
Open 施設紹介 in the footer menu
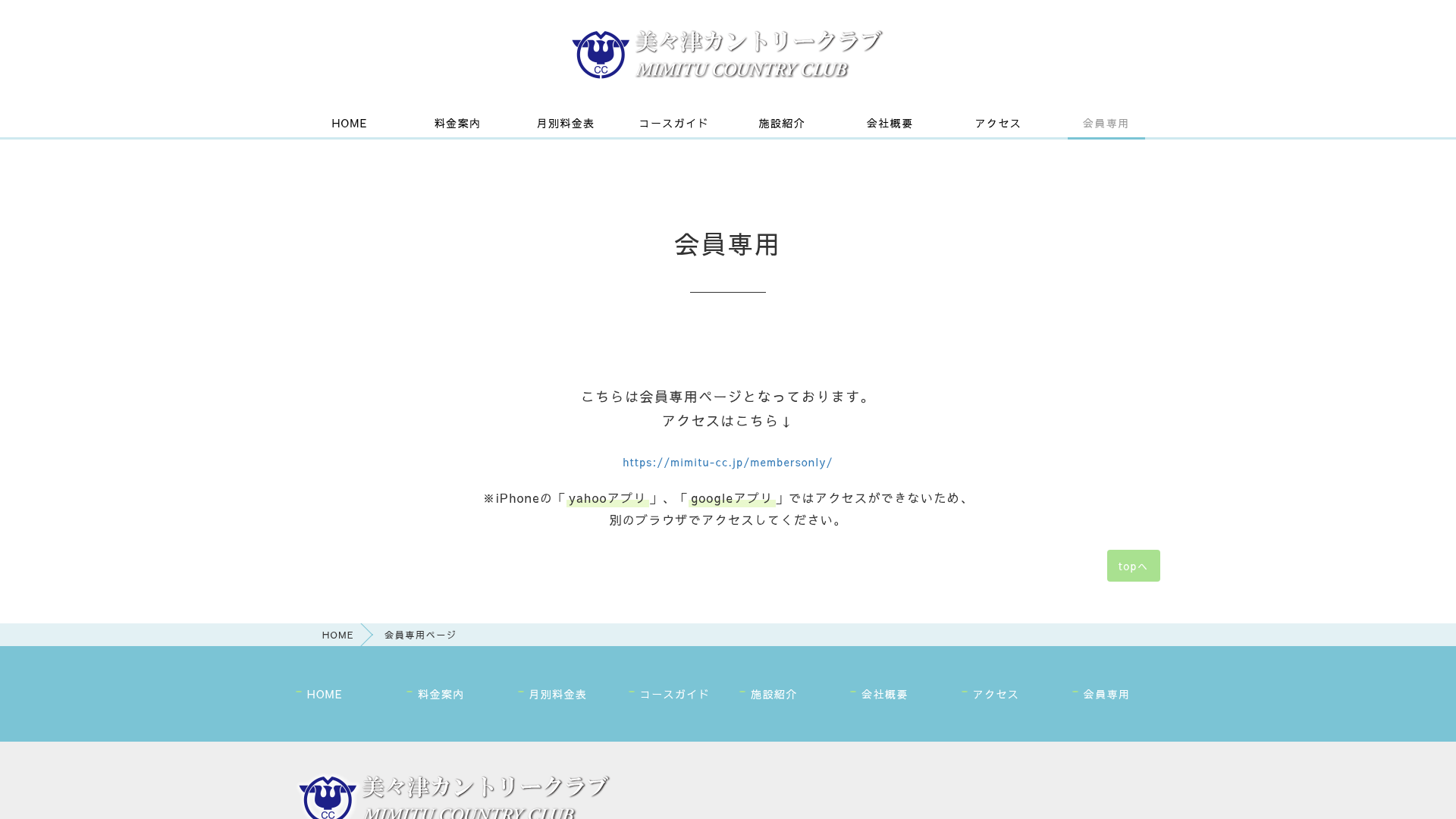click(773, 695)
